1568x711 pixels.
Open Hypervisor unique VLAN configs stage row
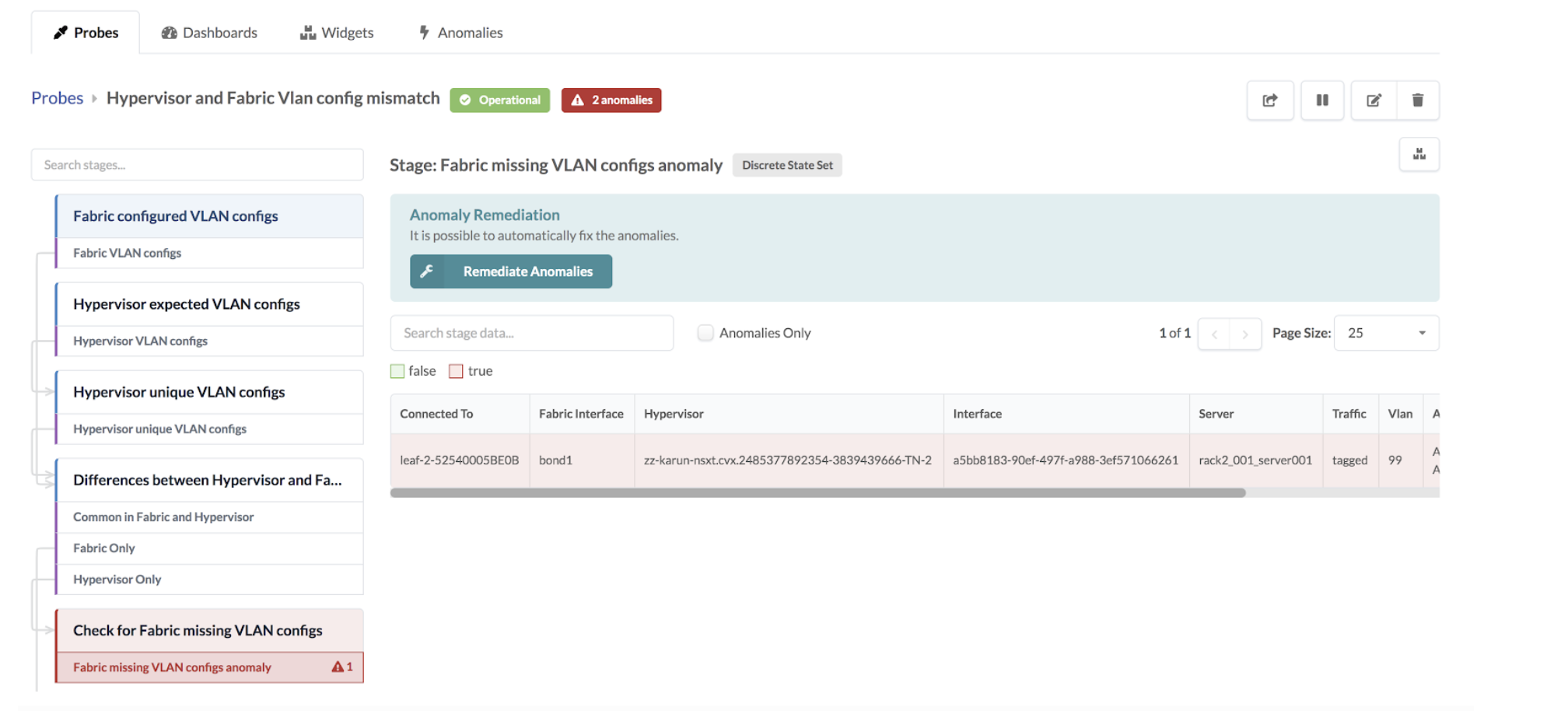click(x=210, y=429)
